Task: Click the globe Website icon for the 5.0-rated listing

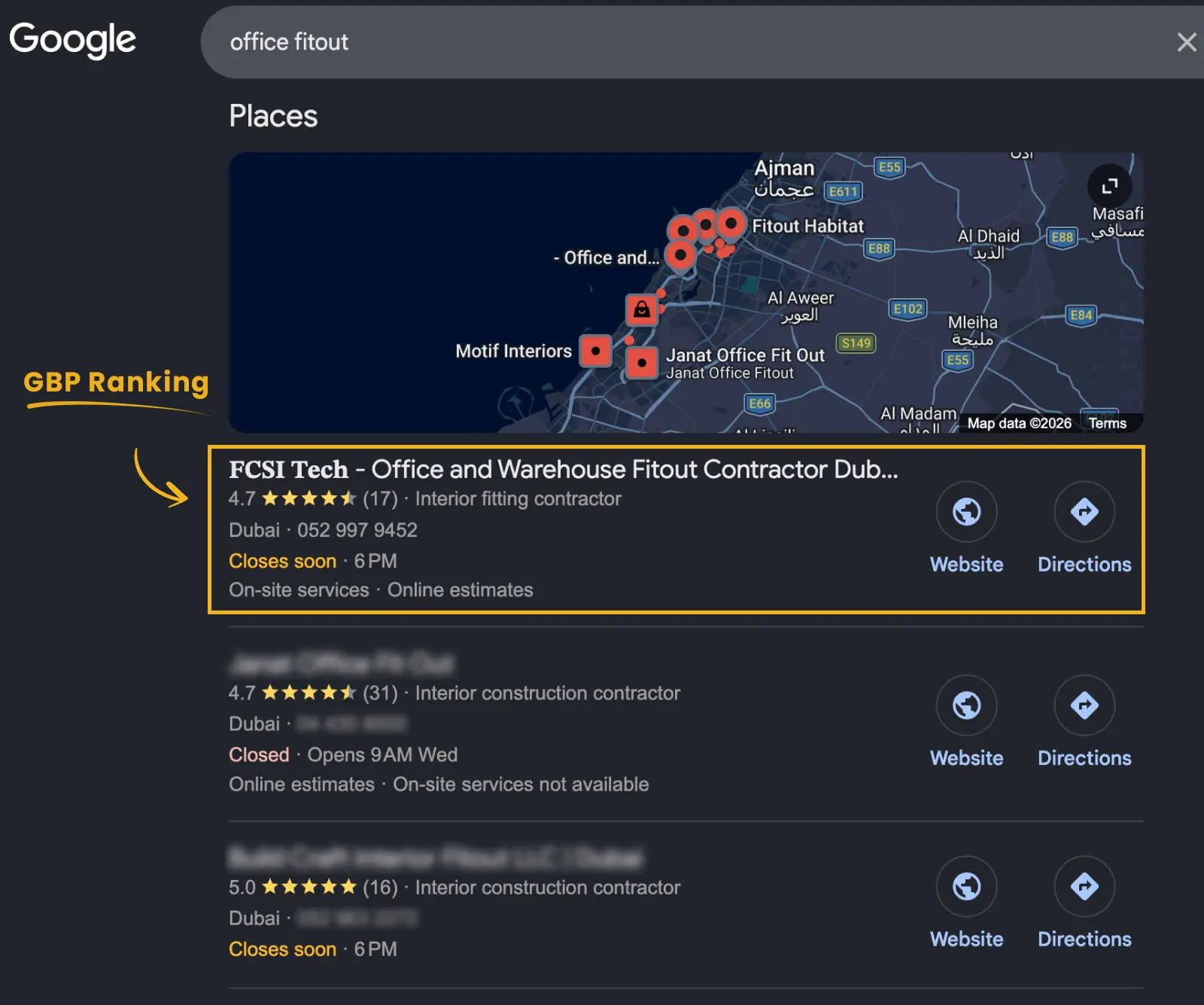Action: point(967,887)
